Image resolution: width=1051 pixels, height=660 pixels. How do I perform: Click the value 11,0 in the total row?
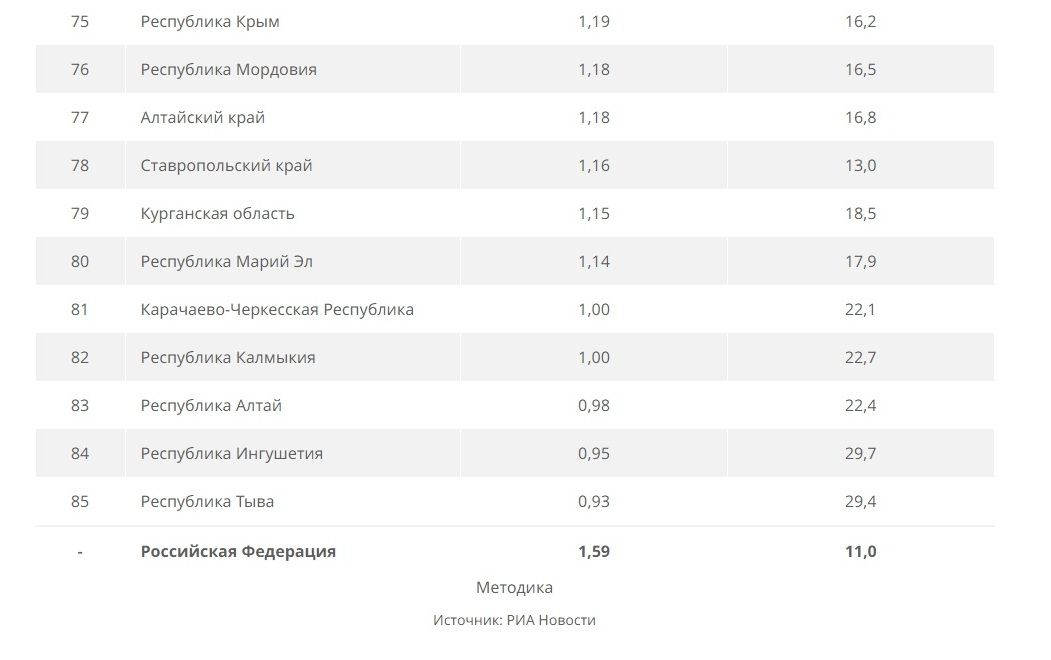(x=861, y=551)
